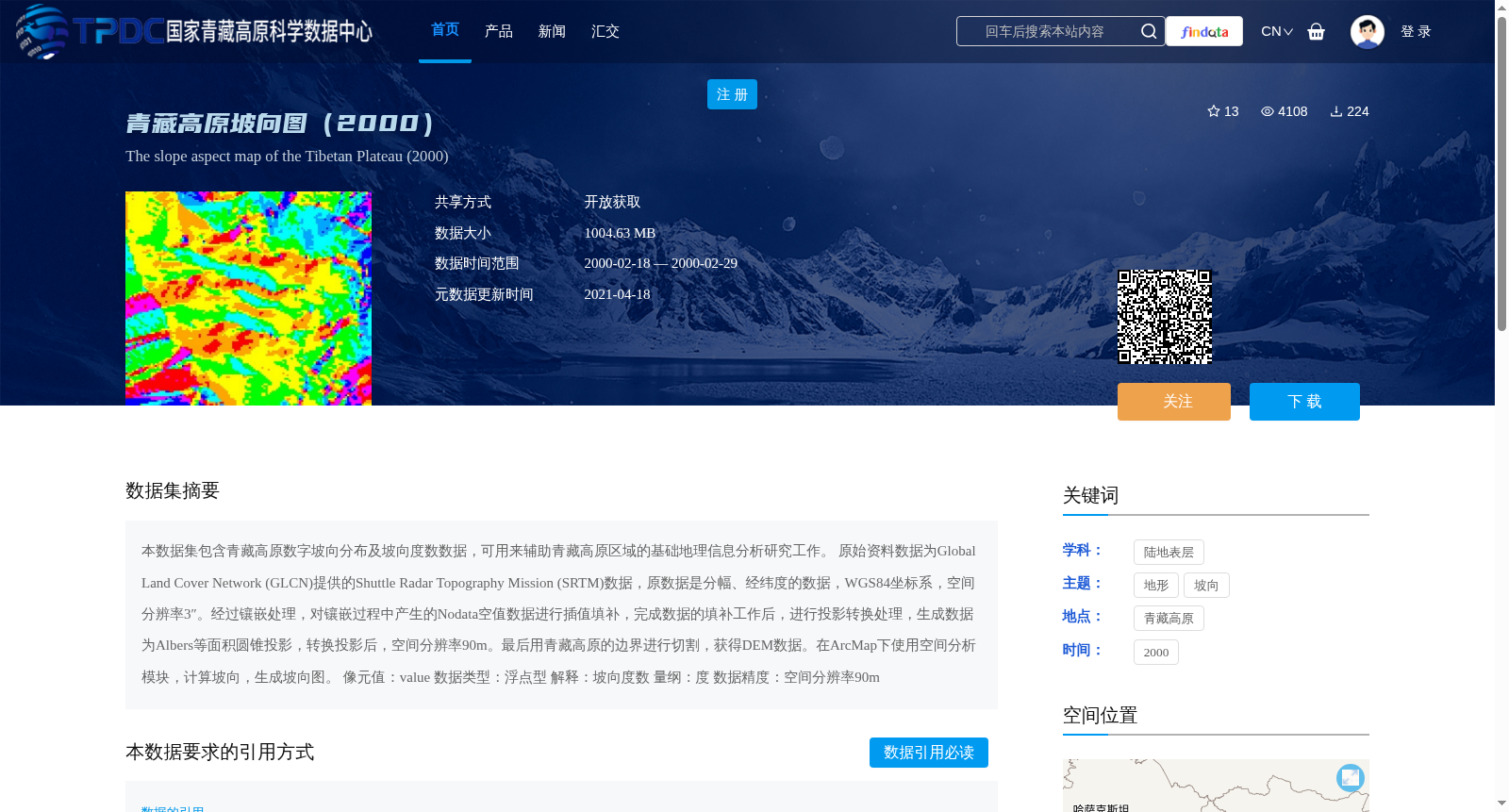This screenshot has width=1509, height=812.
Task: Click the 2021-04-18 metadata update date
Action: pyautogui.click(x=617, y=294)
